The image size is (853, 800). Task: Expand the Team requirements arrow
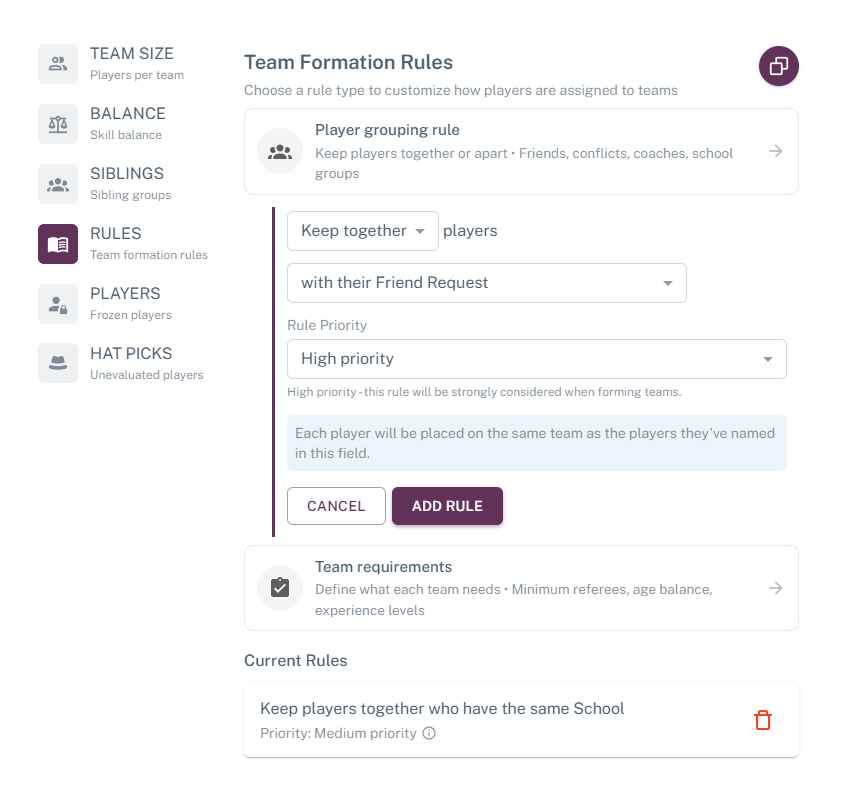click(775, 588)
